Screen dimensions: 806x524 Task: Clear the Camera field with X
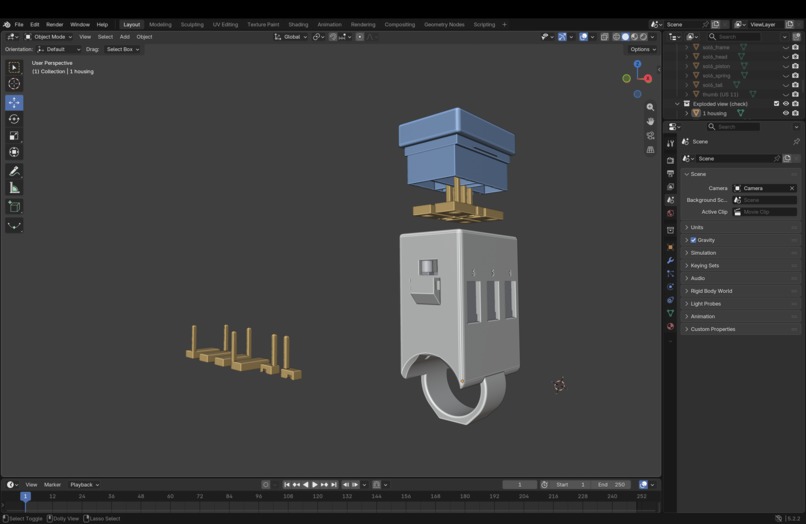point(792,188)
